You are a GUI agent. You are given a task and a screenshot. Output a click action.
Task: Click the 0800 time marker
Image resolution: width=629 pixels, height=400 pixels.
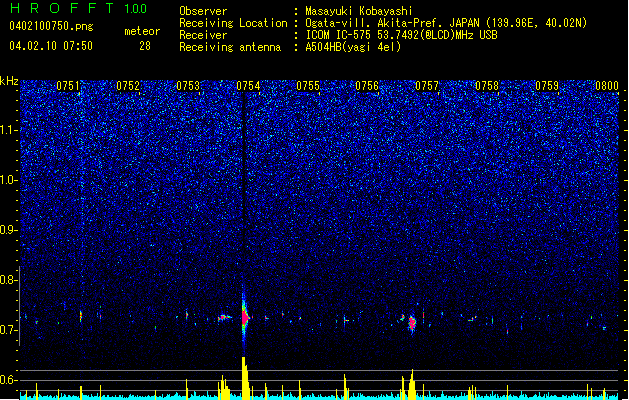[x=607, y=86]
